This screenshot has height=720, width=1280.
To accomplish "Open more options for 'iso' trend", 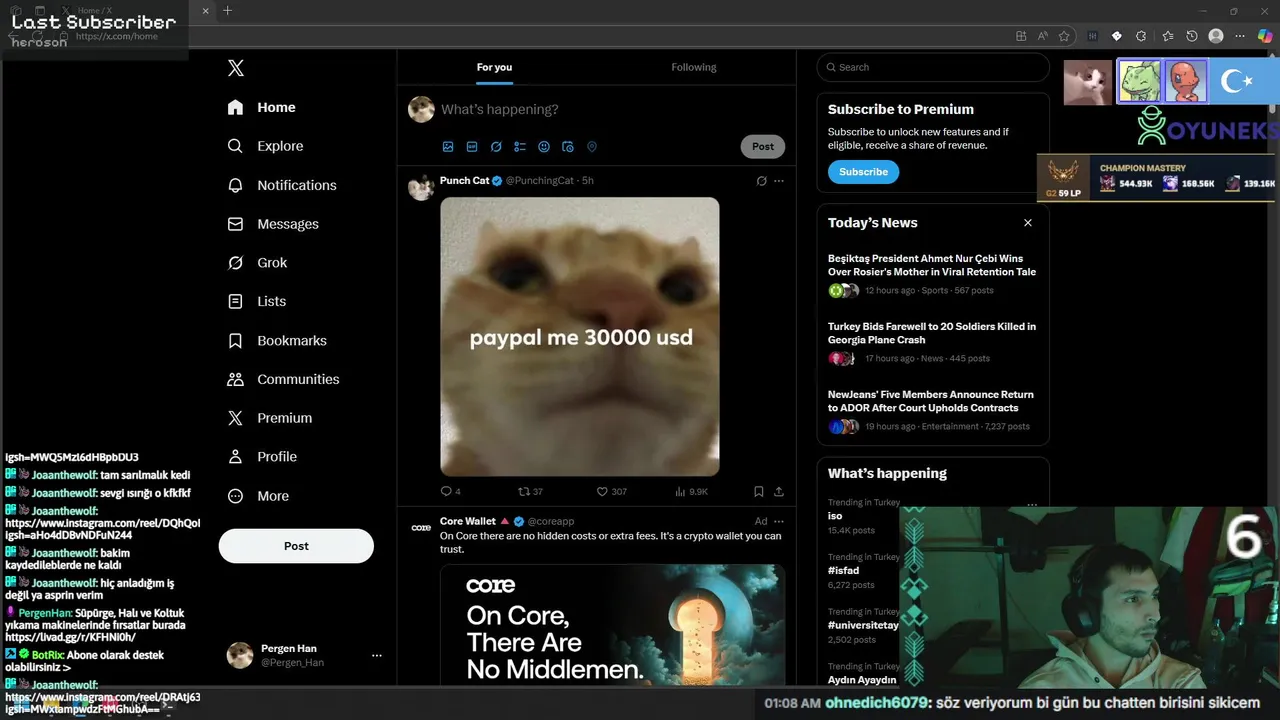I will 1032,503.
